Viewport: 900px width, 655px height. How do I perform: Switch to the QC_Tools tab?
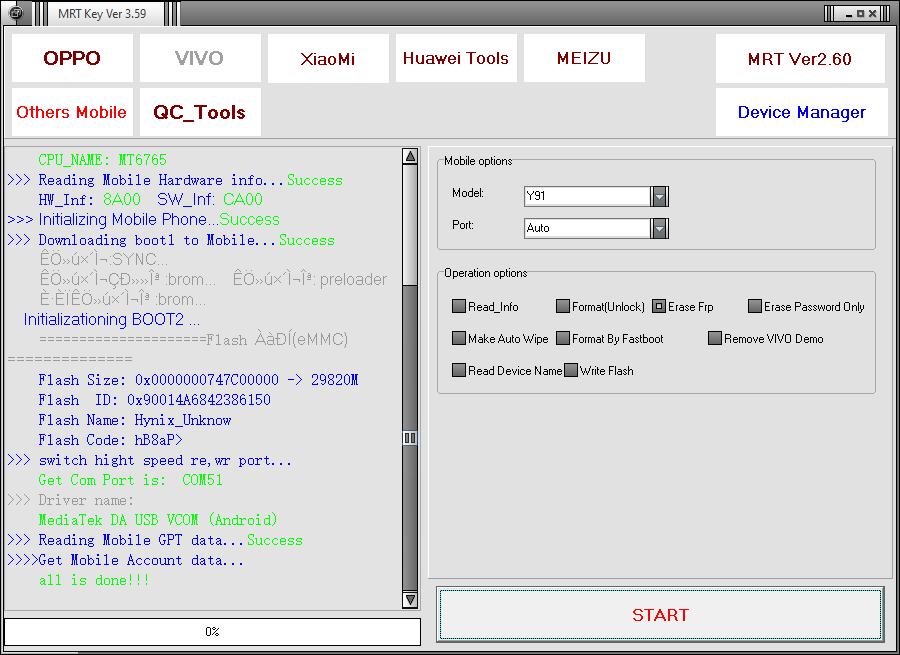[200, 112]
